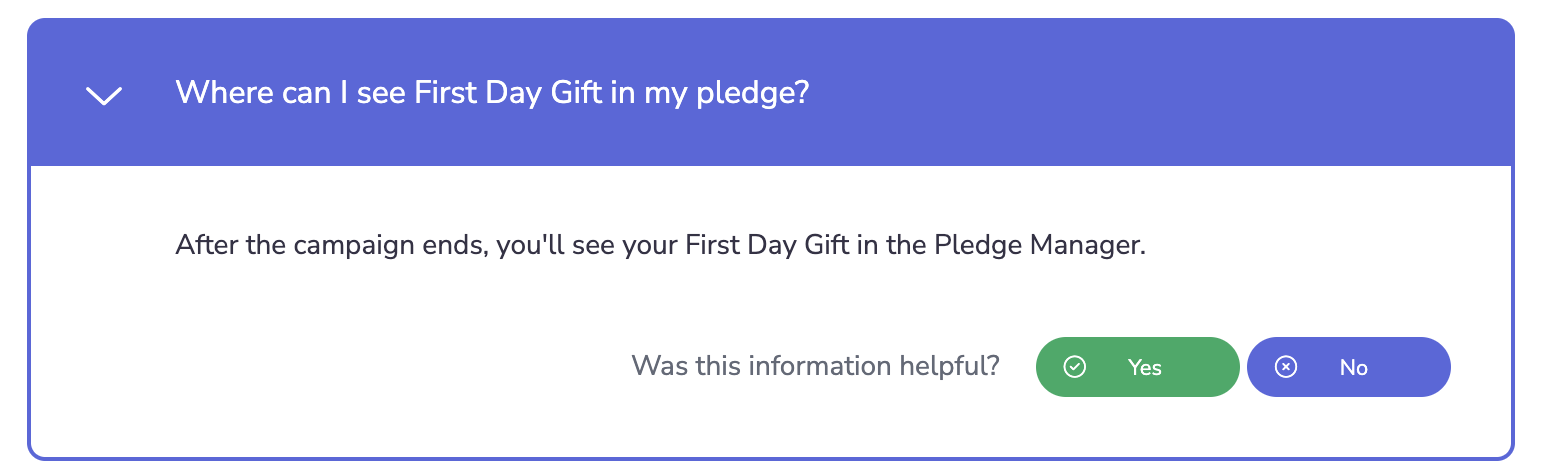
Task: Click the "Where can I see First Day Gift" heading
Action: click(x=492, y=93)
